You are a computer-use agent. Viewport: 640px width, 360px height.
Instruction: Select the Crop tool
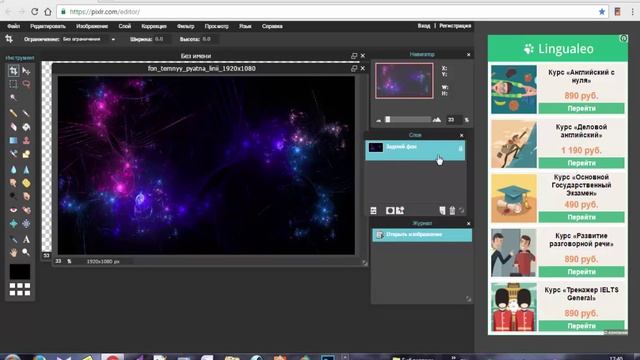pos(13,71)
